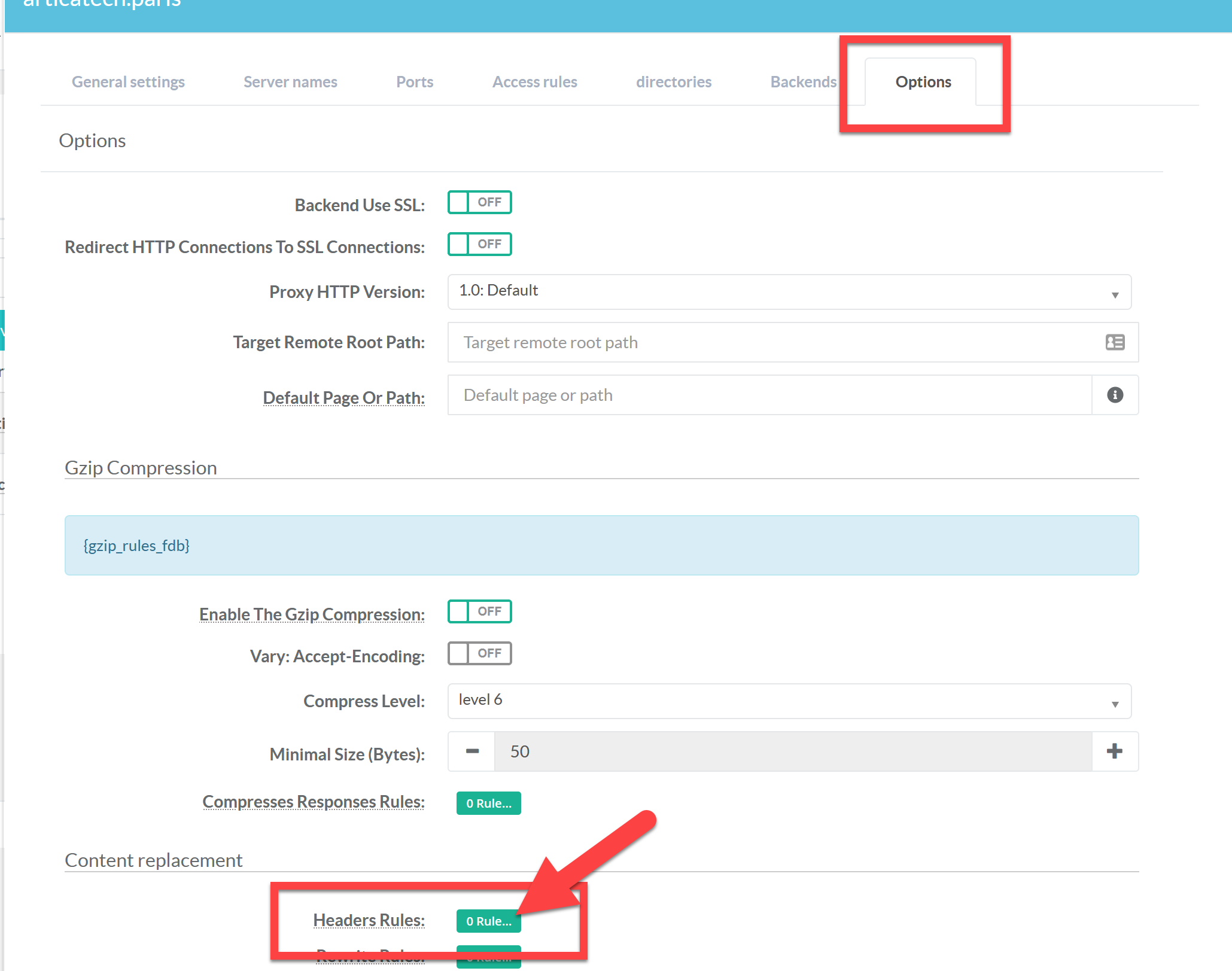
Task: Expand Compress Level dropdown
Action: (789, 701)
